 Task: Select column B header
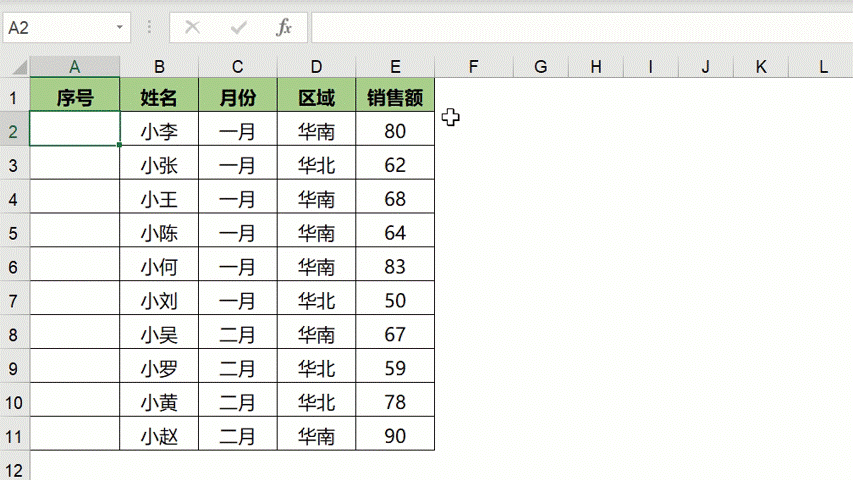[x=159, y=67]
